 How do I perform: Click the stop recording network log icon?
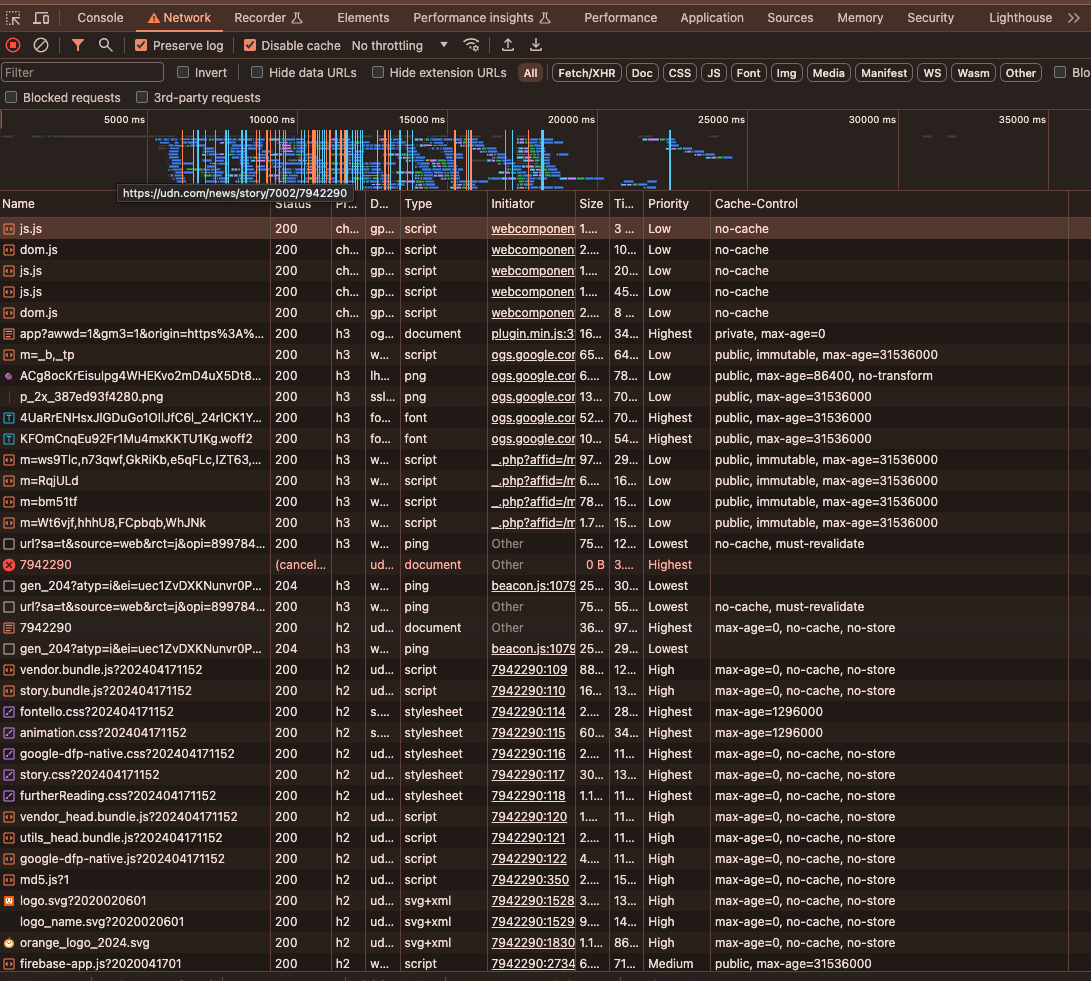pos(13,45)
